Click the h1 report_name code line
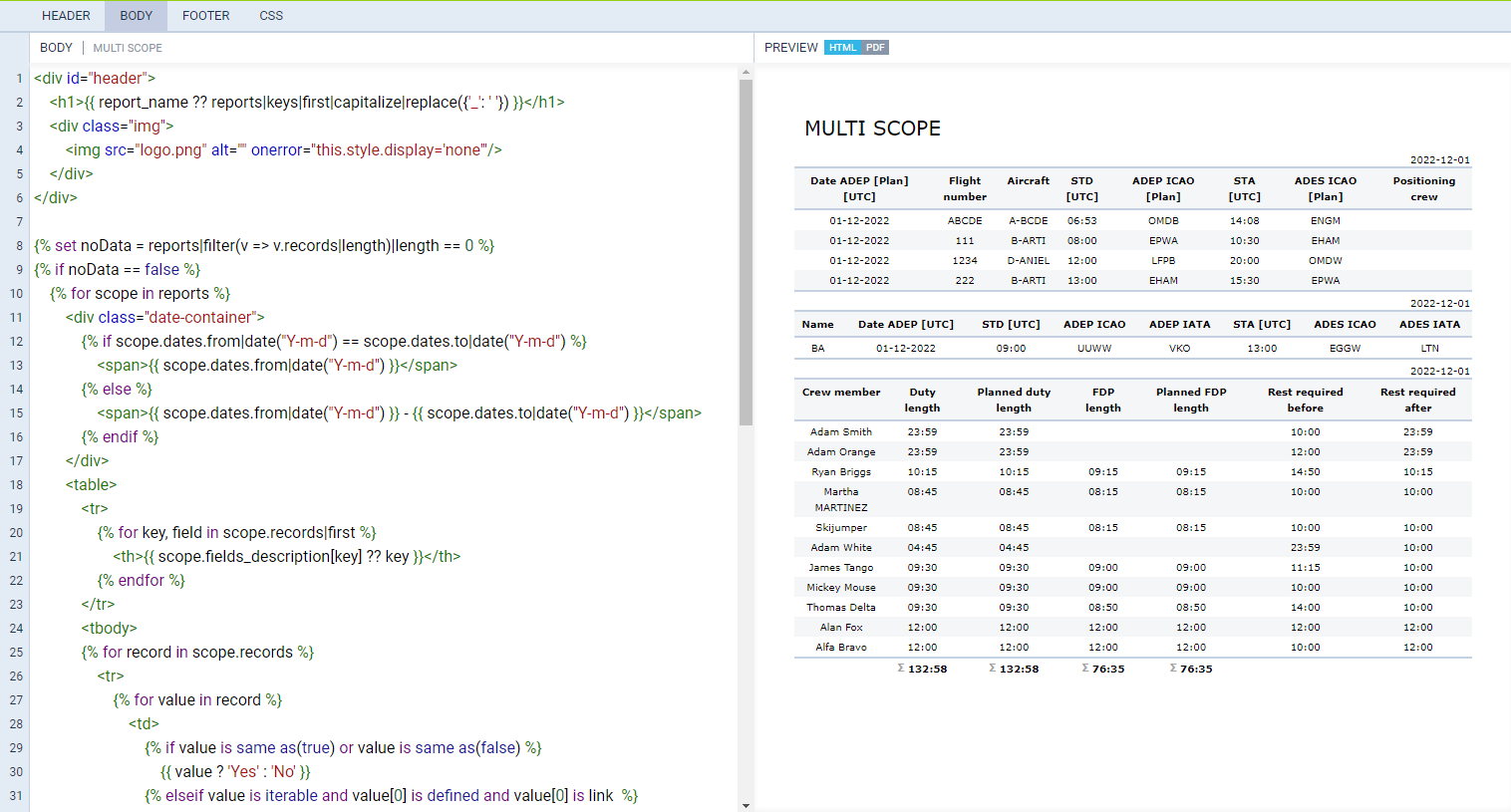Viewport: 1511px width, 812px height. tap(307, 102)
